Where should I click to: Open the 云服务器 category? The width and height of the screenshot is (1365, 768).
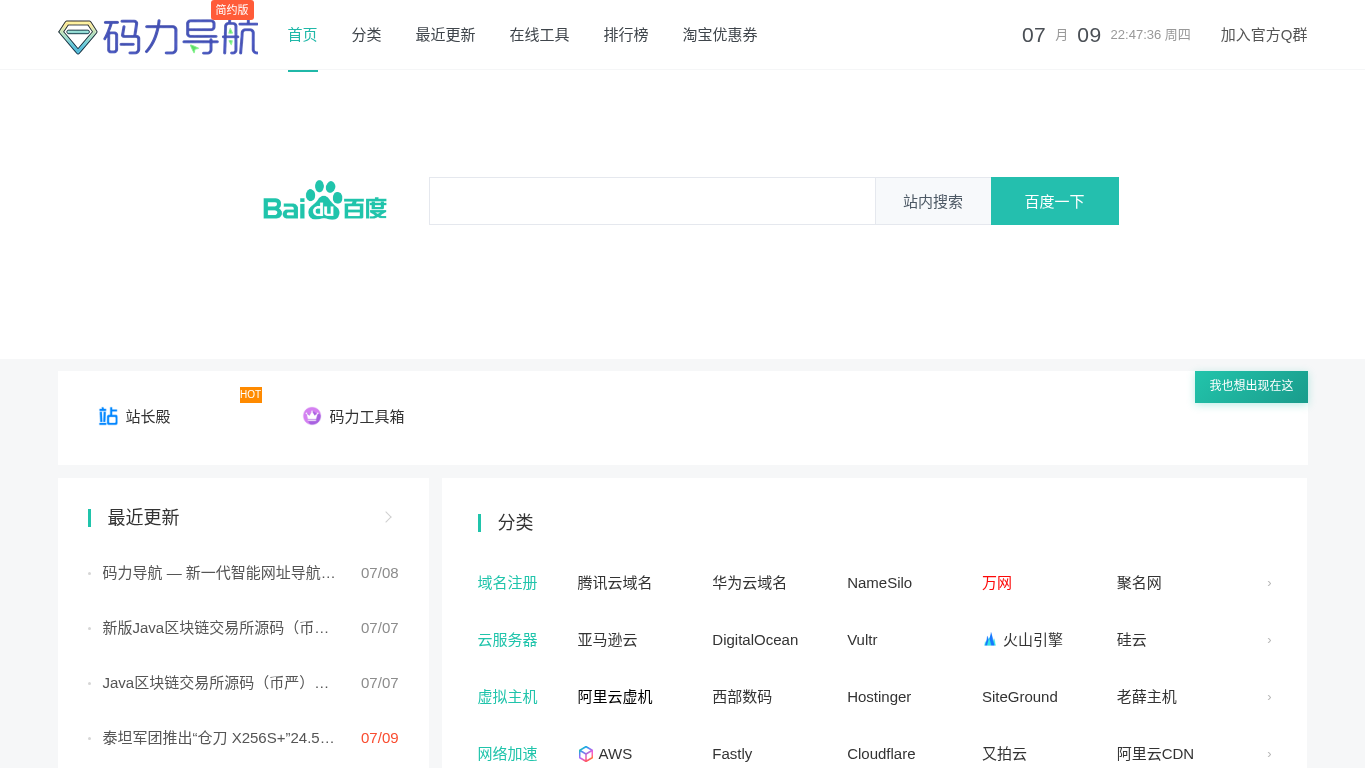508,640
